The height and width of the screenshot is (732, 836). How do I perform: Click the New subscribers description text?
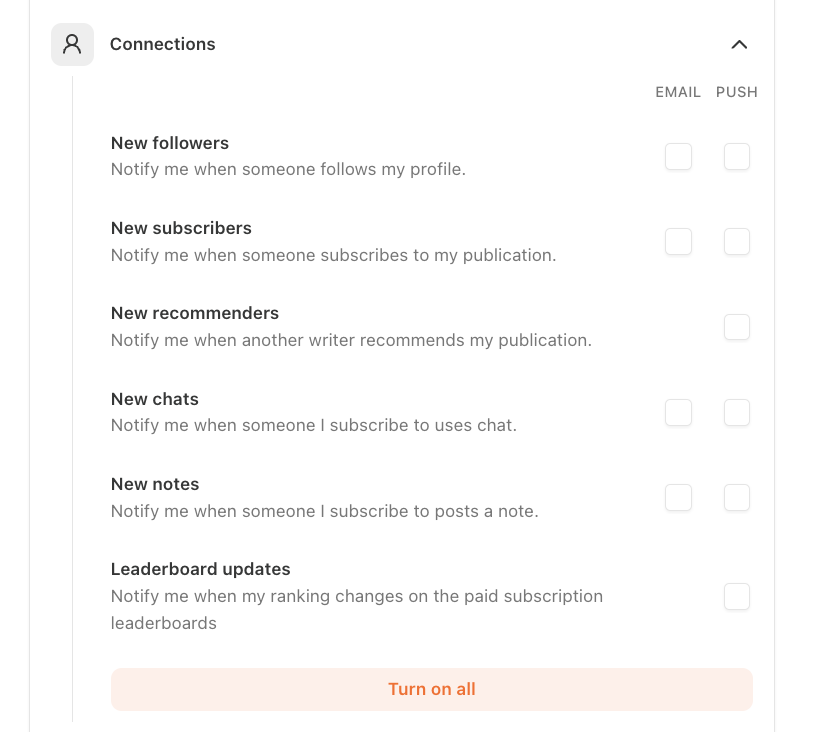pos(333,255)
